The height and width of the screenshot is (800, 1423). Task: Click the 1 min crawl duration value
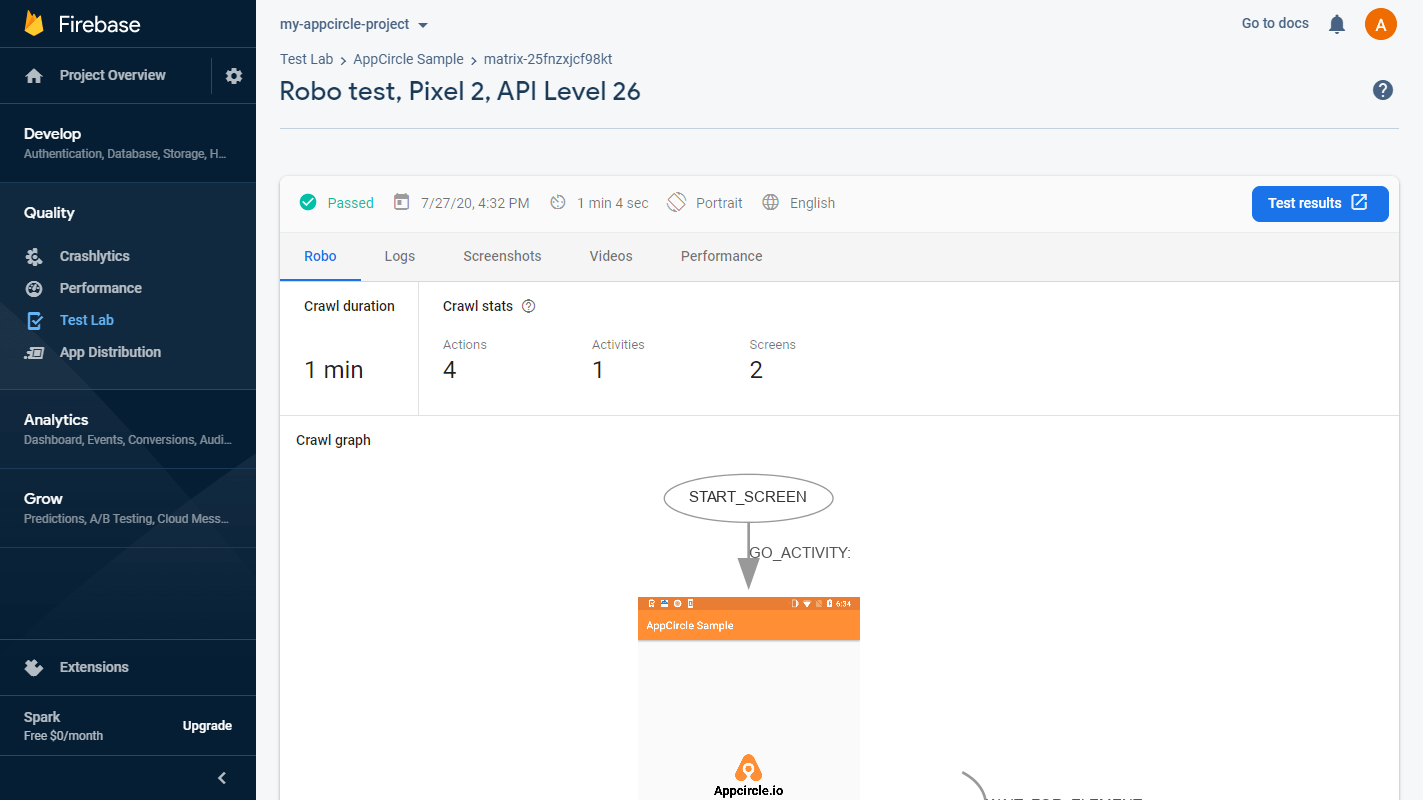pos(334,370)
